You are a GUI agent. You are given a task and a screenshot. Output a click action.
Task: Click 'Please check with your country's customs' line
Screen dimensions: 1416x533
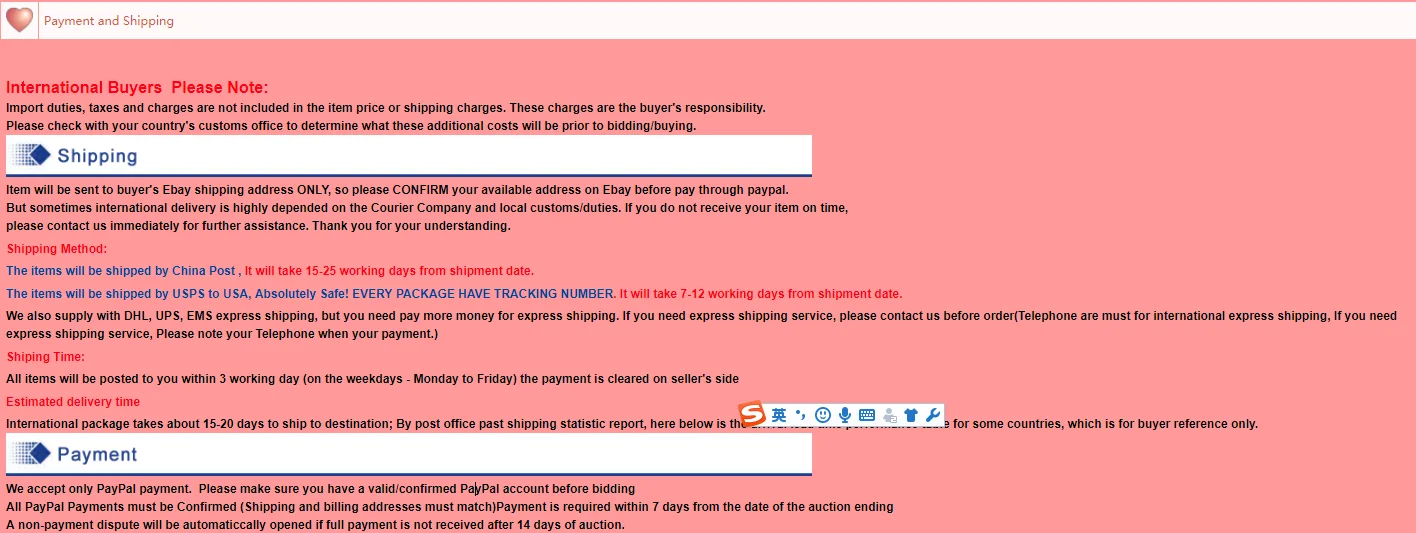coord(351,126)
